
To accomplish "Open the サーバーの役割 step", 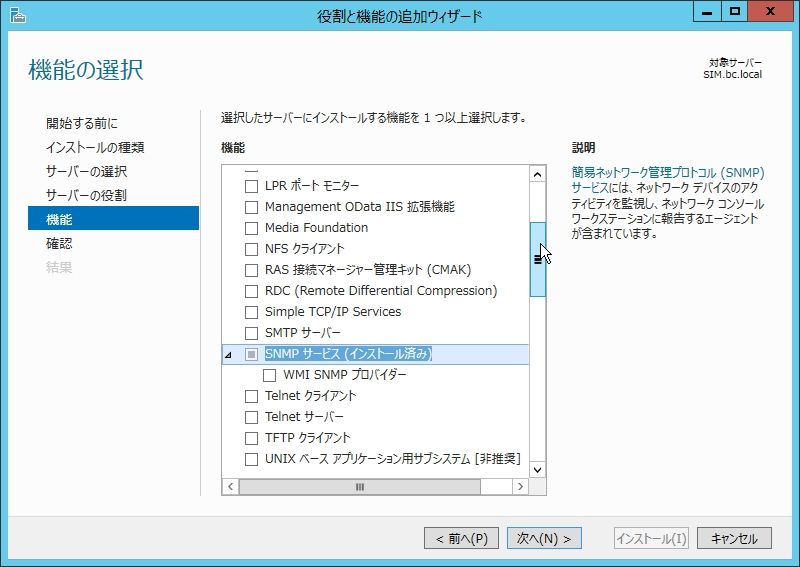I will click(x=86, y=195).
